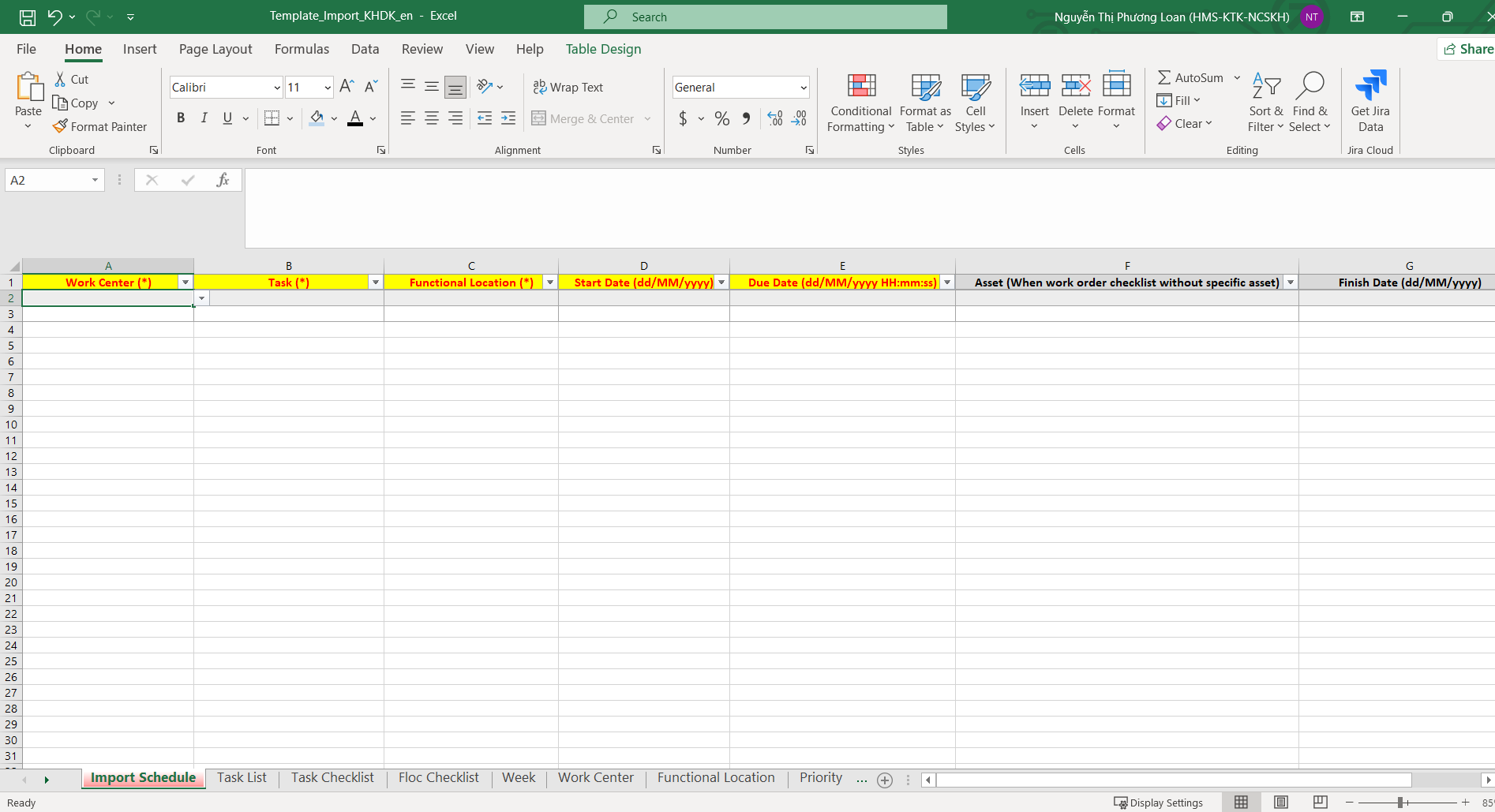The image size is (1495, 812).
Task: Click the Share button
Action: click(1467, 49)
